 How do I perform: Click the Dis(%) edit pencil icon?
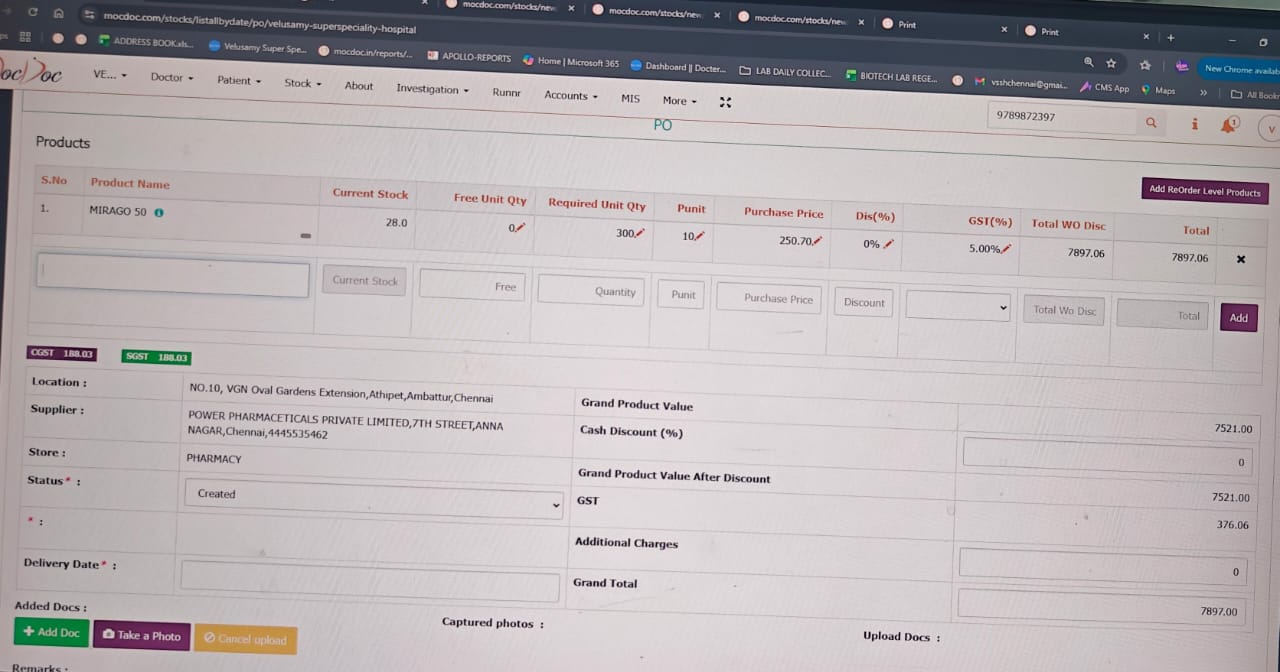(888, 244)
